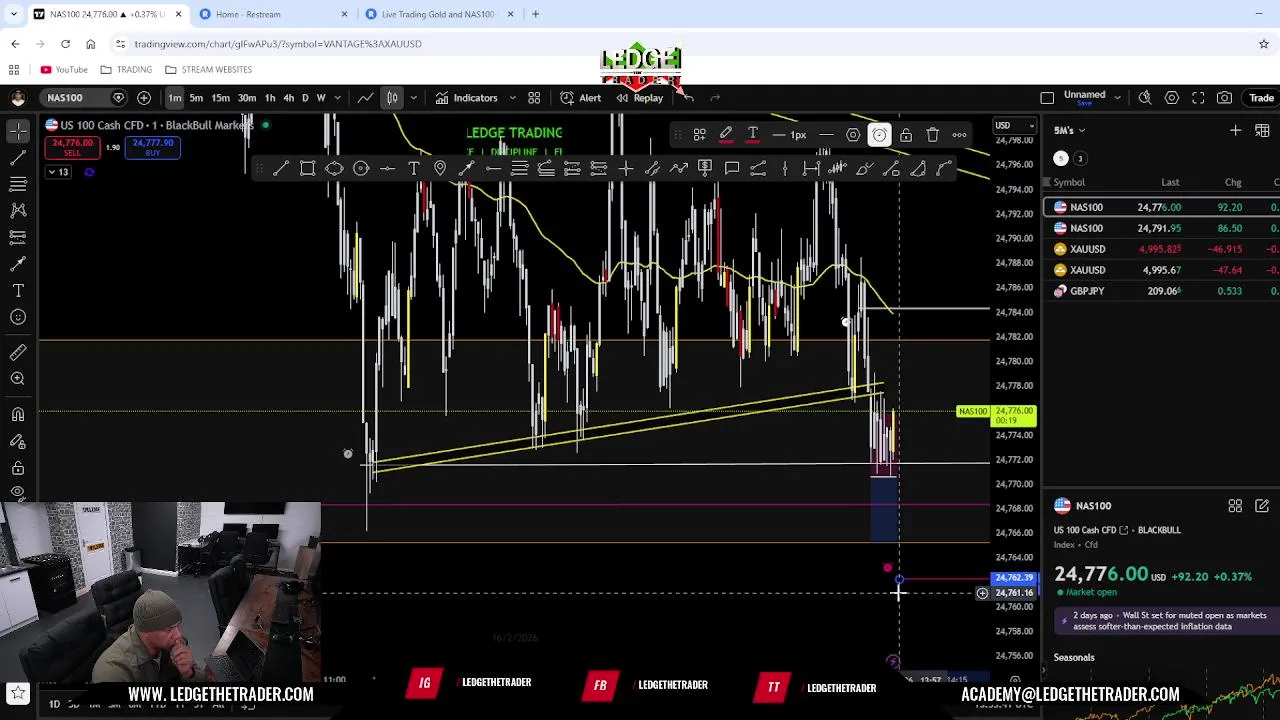Select the brush tool in left sidebar
Viewport: 1280px width, 720px height.
(18, 263)
